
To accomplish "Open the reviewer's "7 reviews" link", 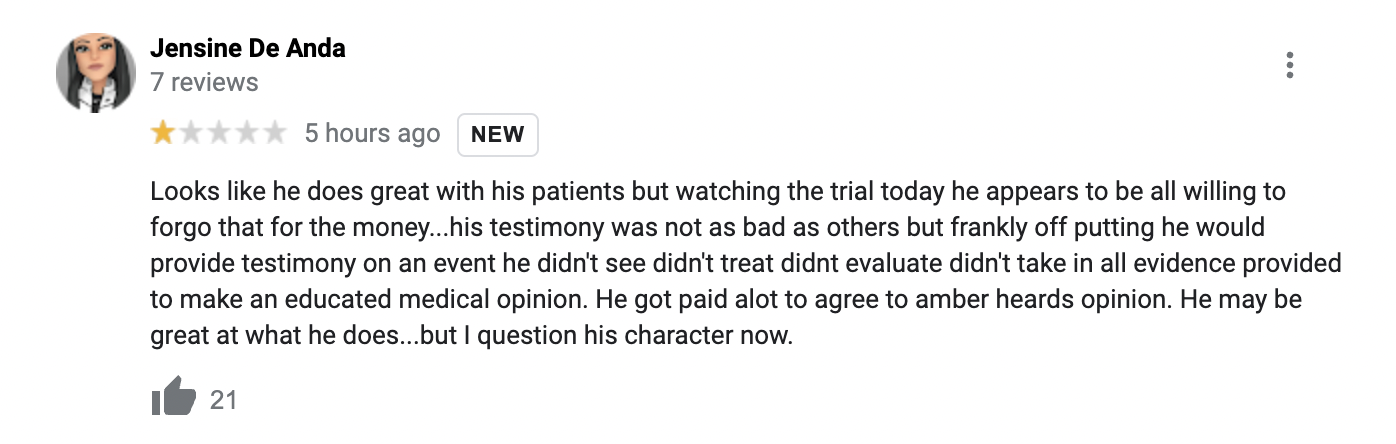I will 204,82.
